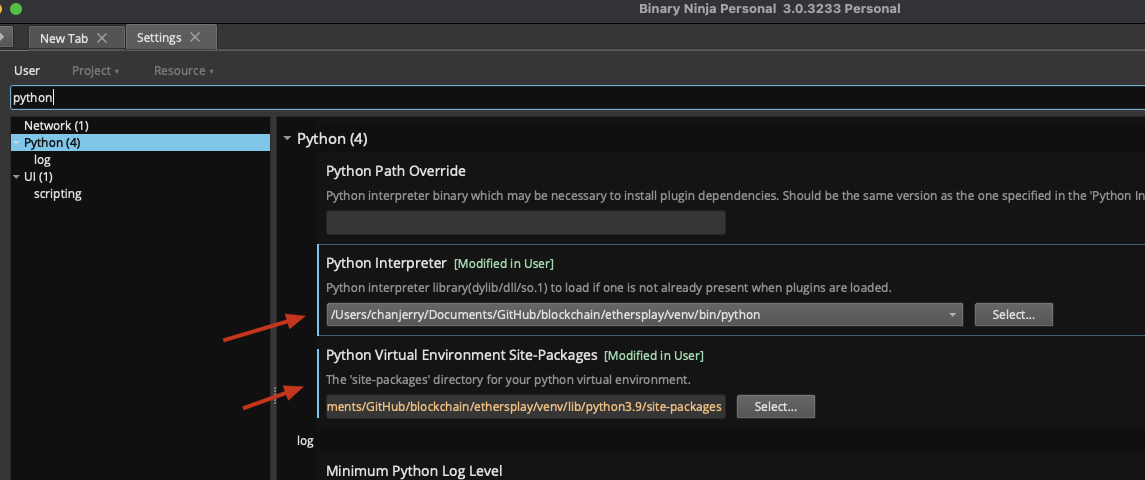Open the Project scope dropdown

pyautogui.click(x=96, y=71)
